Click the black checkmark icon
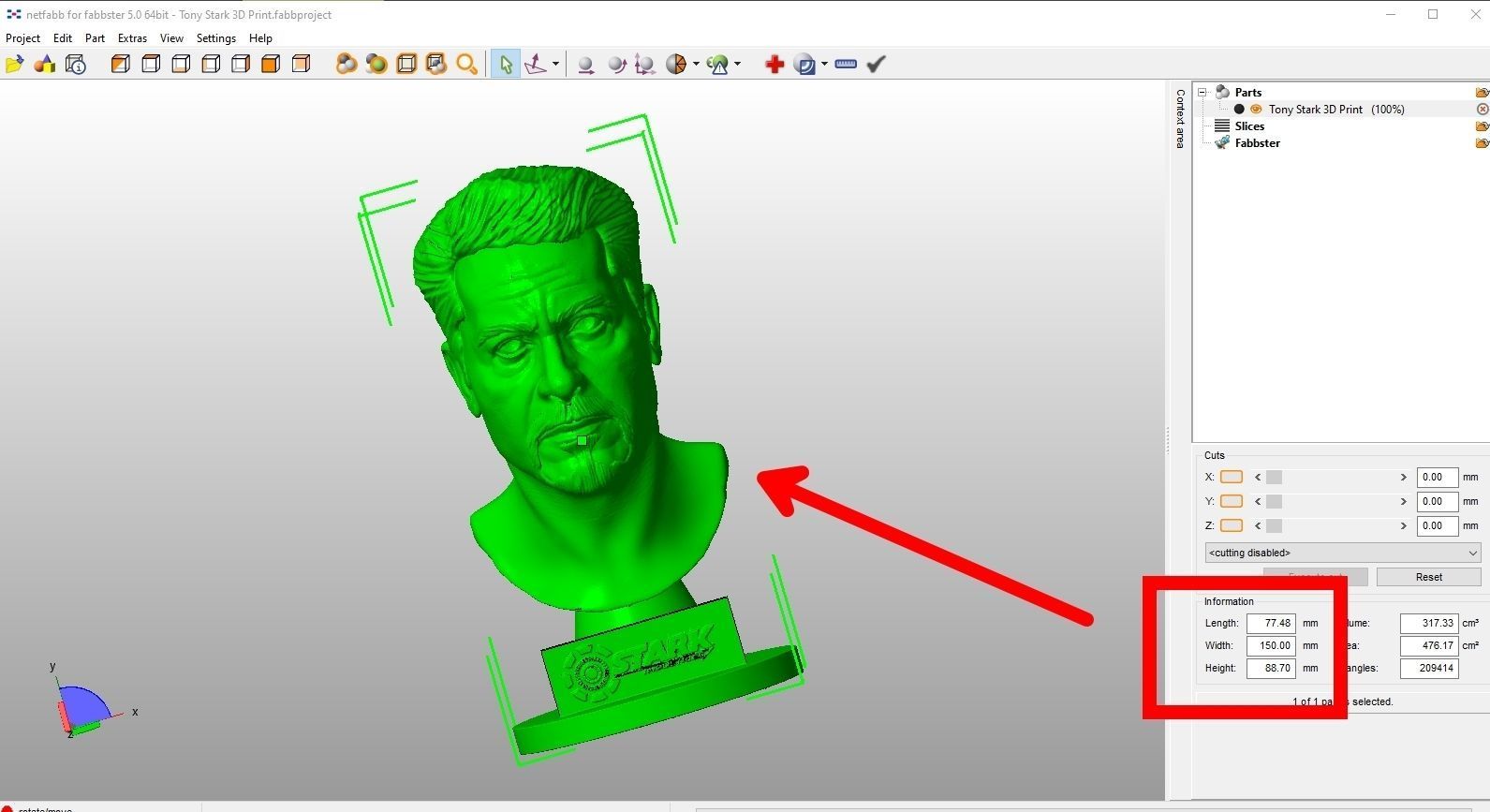1490x812 pixels. click(x=876, y=64)
